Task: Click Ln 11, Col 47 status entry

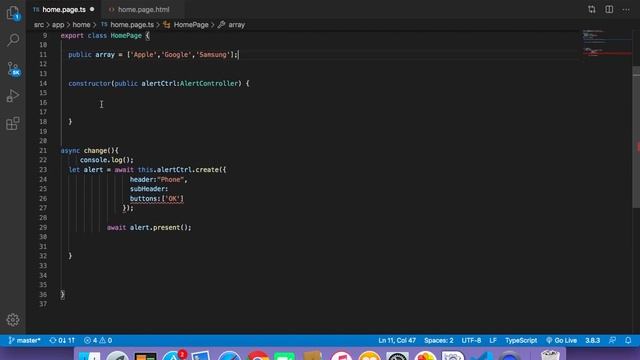Action: [397, 340]
